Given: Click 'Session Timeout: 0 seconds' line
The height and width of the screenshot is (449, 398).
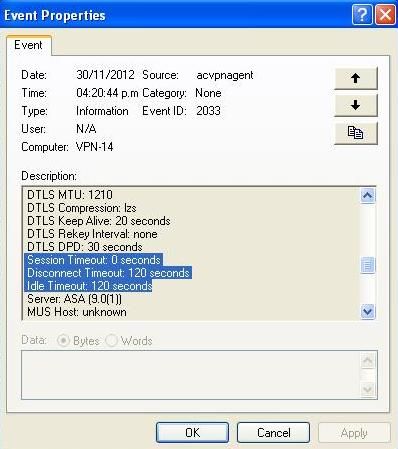Looking at the screenshot, I should pyautogui.click(x=94, y=260).
